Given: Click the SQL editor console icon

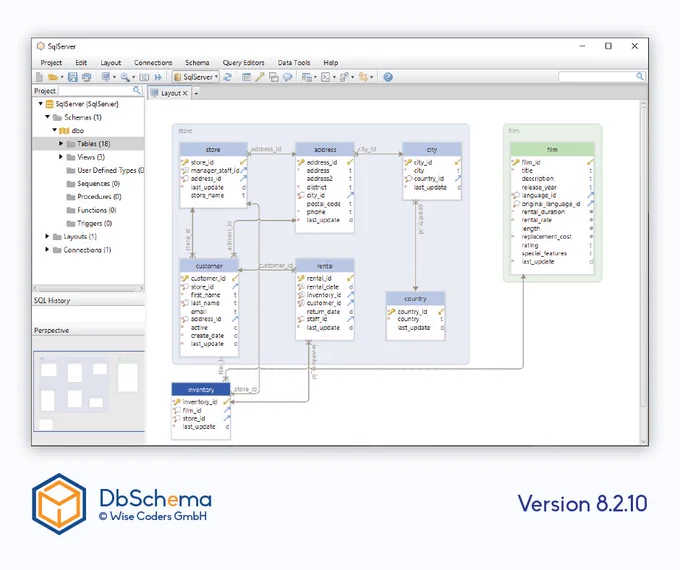Looking at the screenshot, I should (326, 77).
